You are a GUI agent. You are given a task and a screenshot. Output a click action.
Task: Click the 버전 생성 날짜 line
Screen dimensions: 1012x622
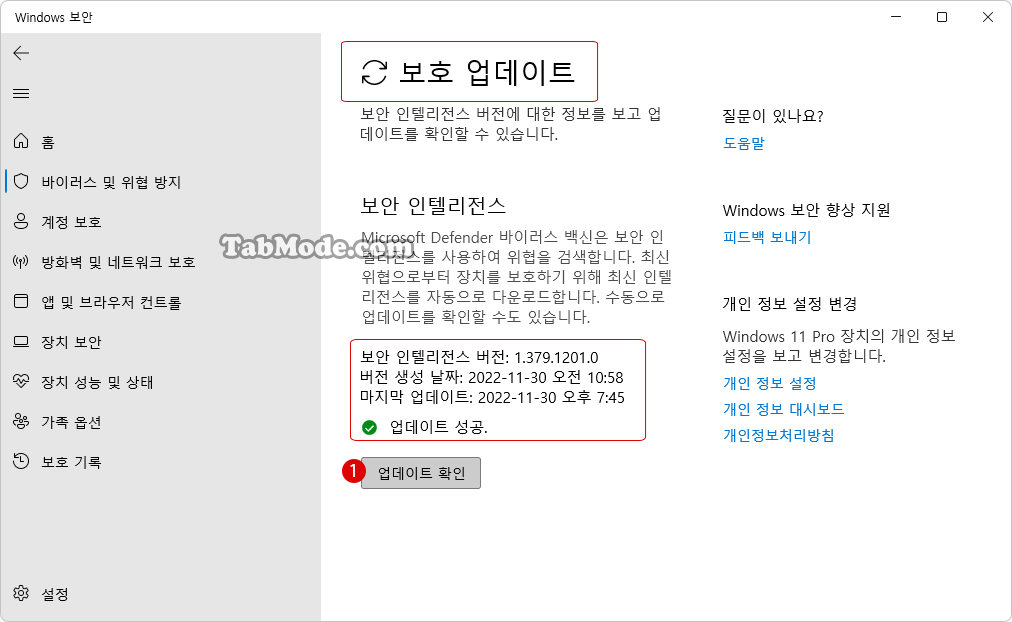point(492,377)
